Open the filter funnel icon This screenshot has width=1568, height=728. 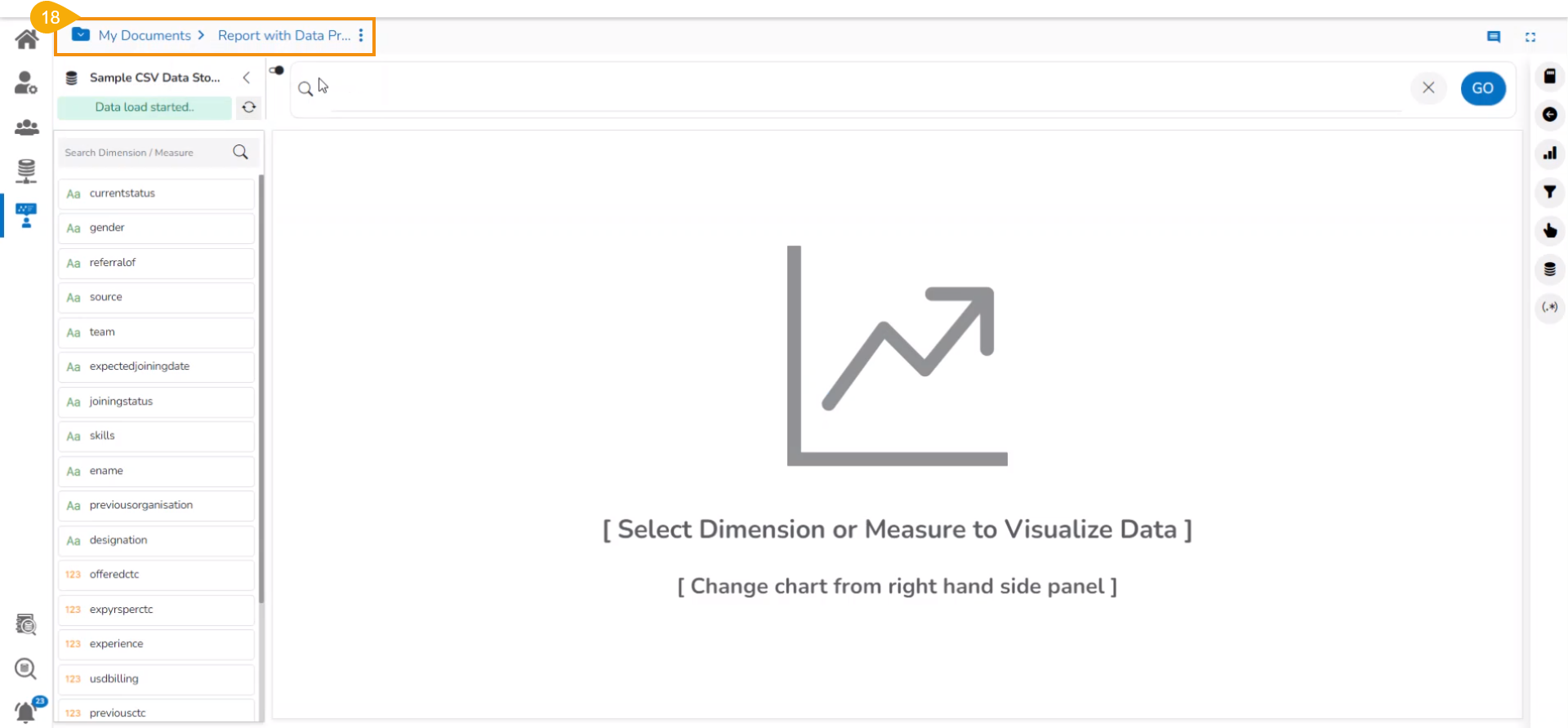pyautogui.click(x=1549, y=192)
